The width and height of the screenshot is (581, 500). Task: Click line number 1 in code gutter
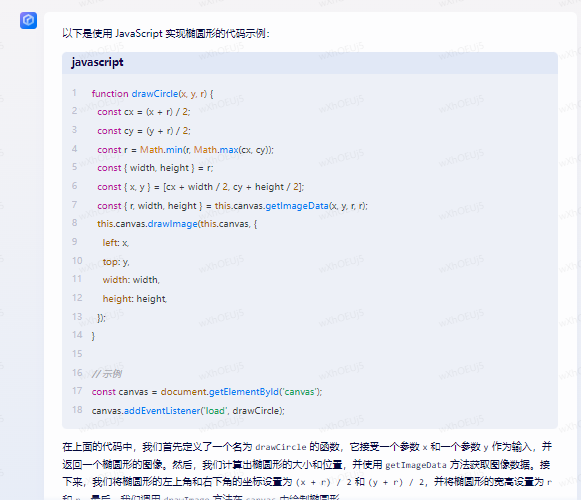pyautogui.click(x=74, y=93)
